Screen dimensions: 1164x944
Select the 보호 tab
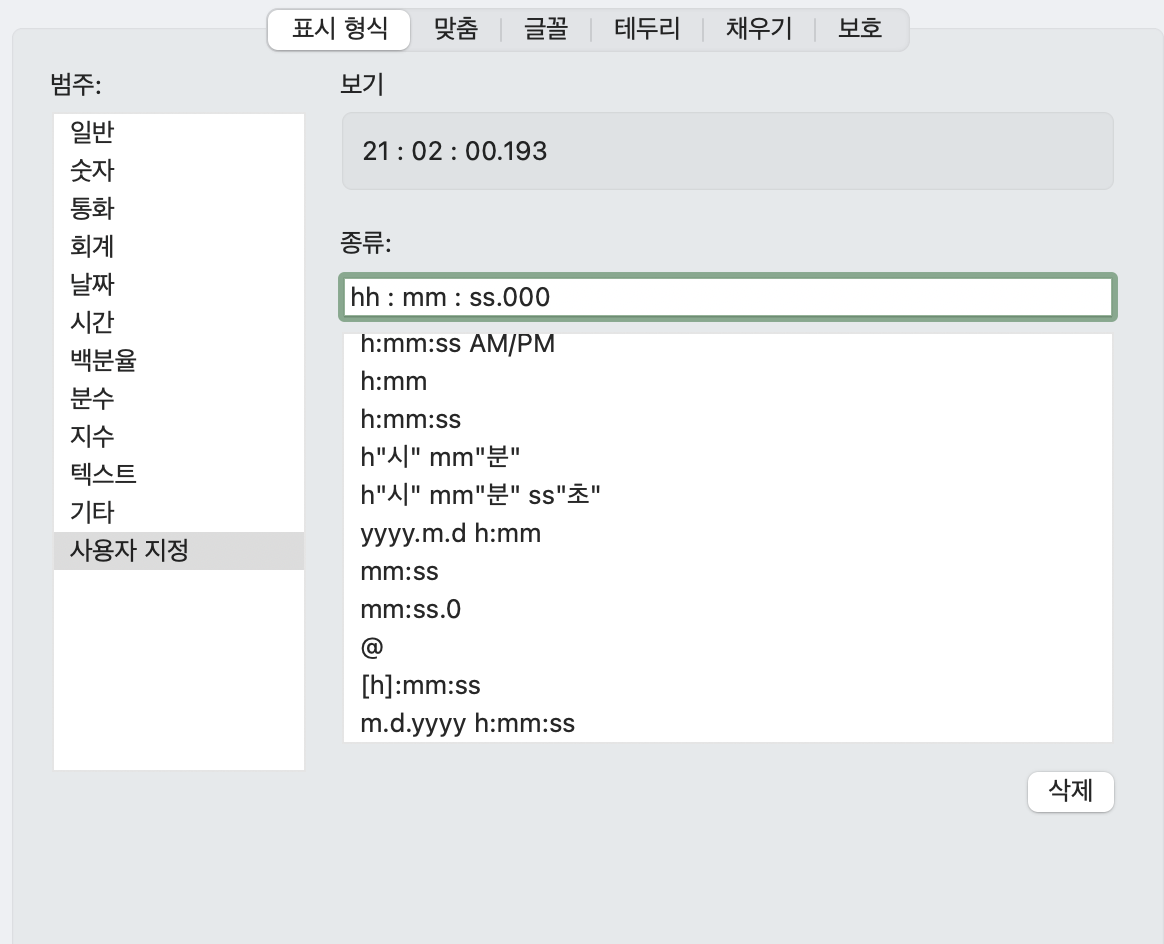coord(858,29)
